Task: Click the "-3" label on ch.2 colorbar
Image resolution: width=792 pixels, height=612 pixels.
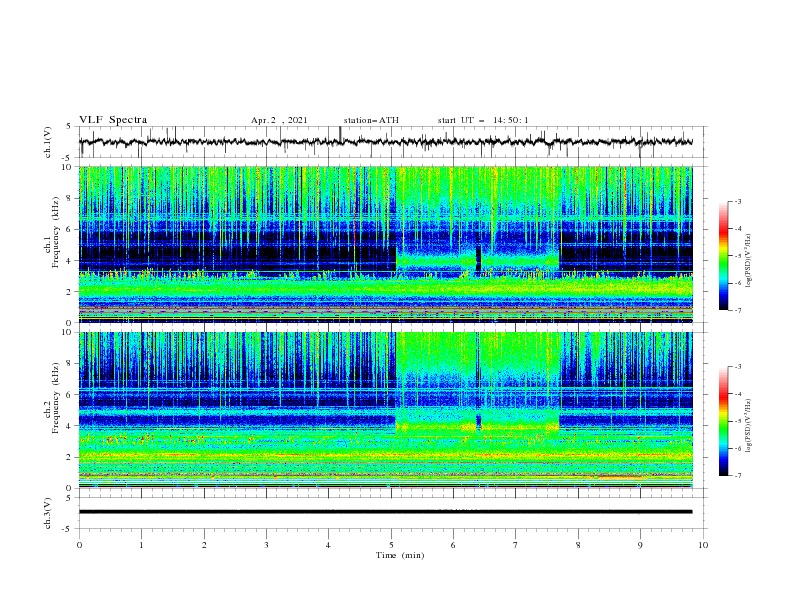Action: pos(737,367)
